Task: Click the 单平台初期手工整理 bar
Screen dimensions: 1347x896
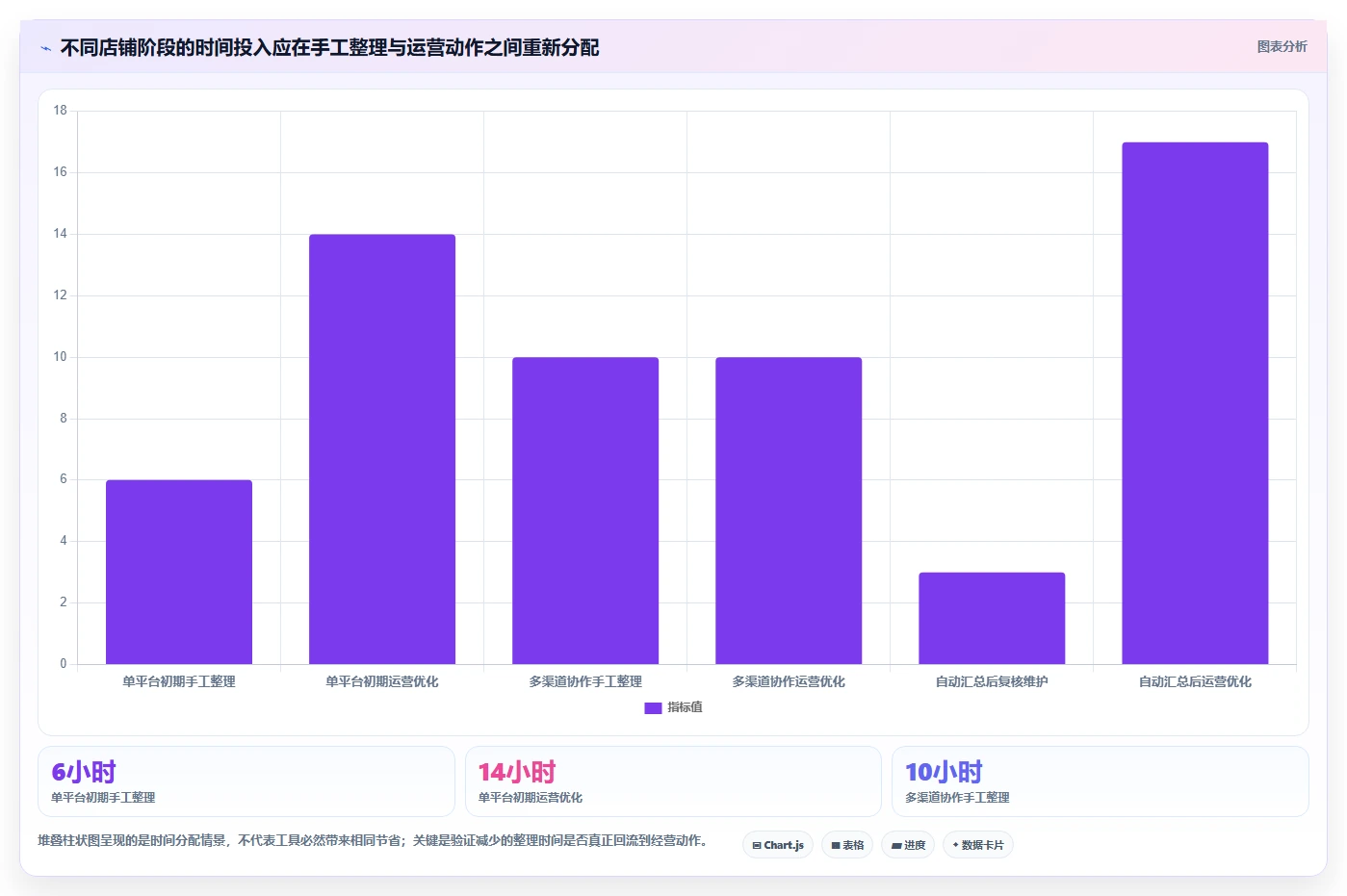Action: 179,572
